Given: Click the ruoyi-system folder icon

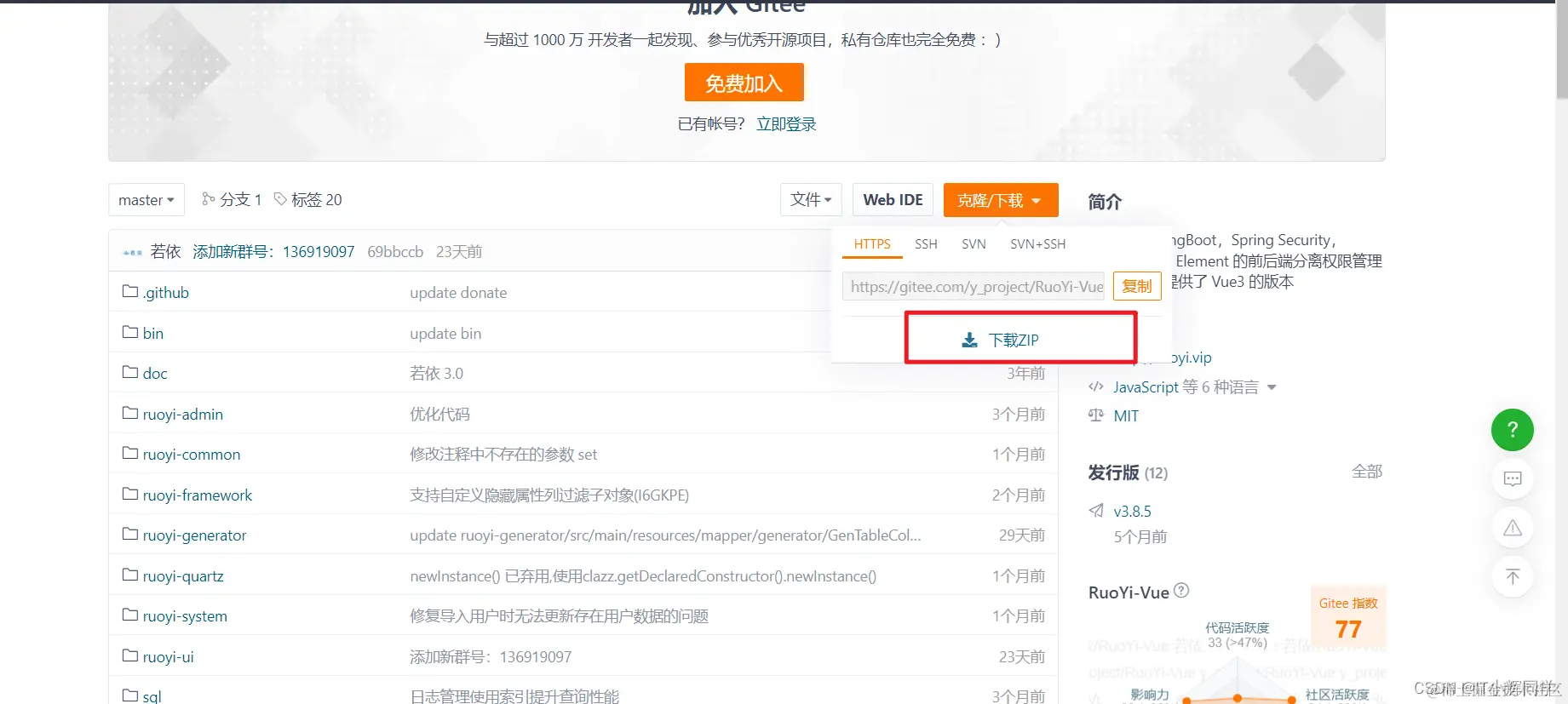Looking at the screenshot, I should pos(130,615).
